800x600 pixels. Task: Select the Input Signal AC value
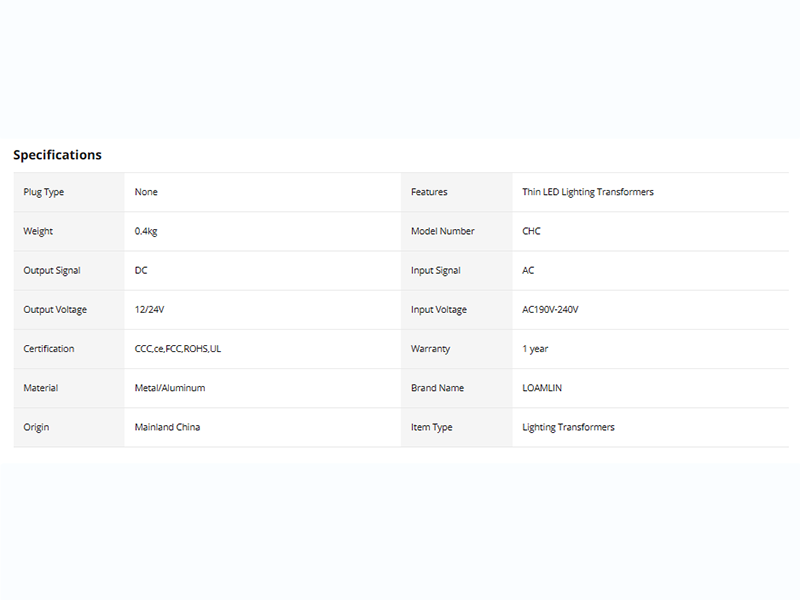(528, 270)
